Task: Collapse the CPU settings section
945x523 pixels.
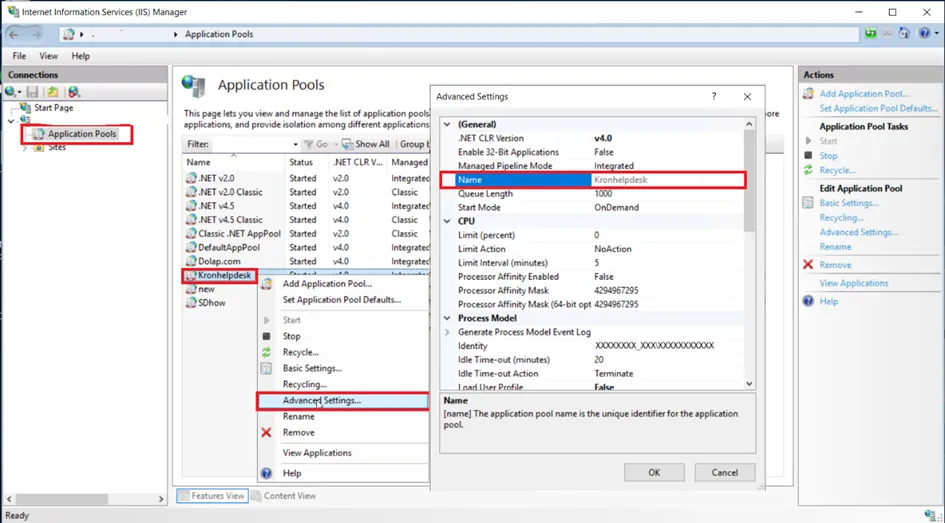Action: click(x=447, y=221)
